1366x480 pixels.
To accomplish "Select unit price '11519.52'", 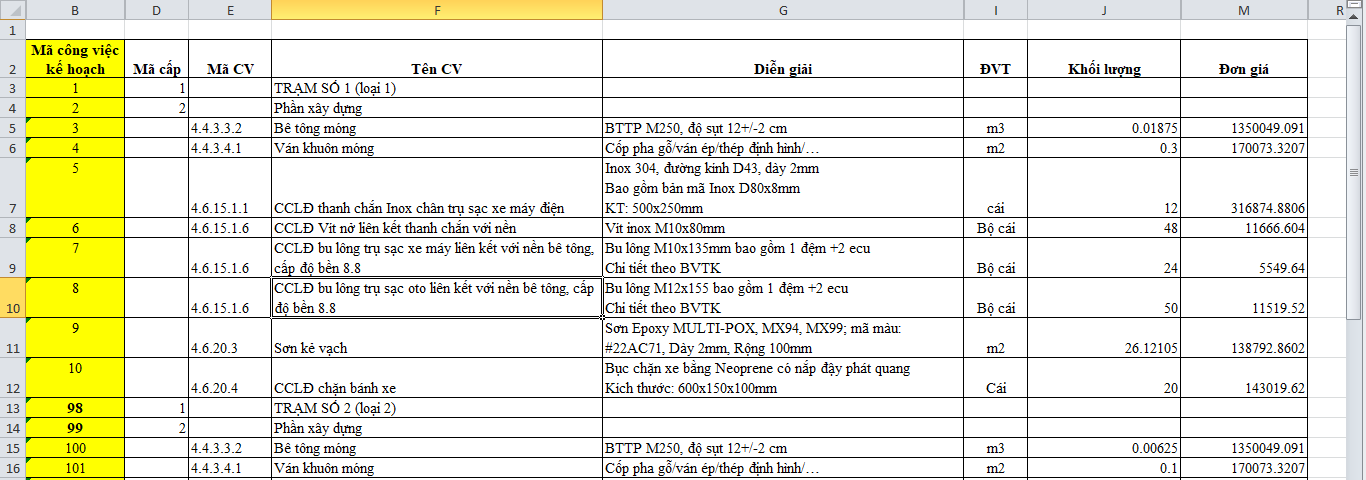I will pyautogui.click(x=1244, y=298).
